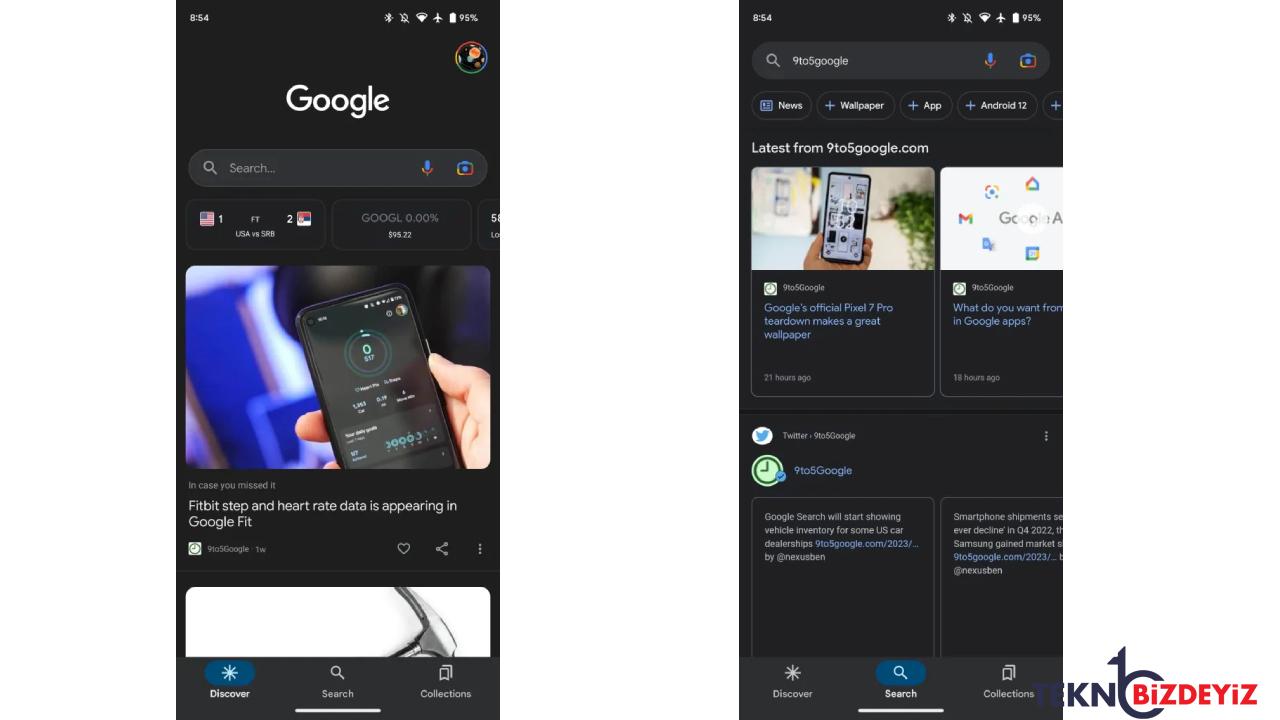Open Google Lens in the 9to5google search bar
The image size is (1280, 720).
1027,60
